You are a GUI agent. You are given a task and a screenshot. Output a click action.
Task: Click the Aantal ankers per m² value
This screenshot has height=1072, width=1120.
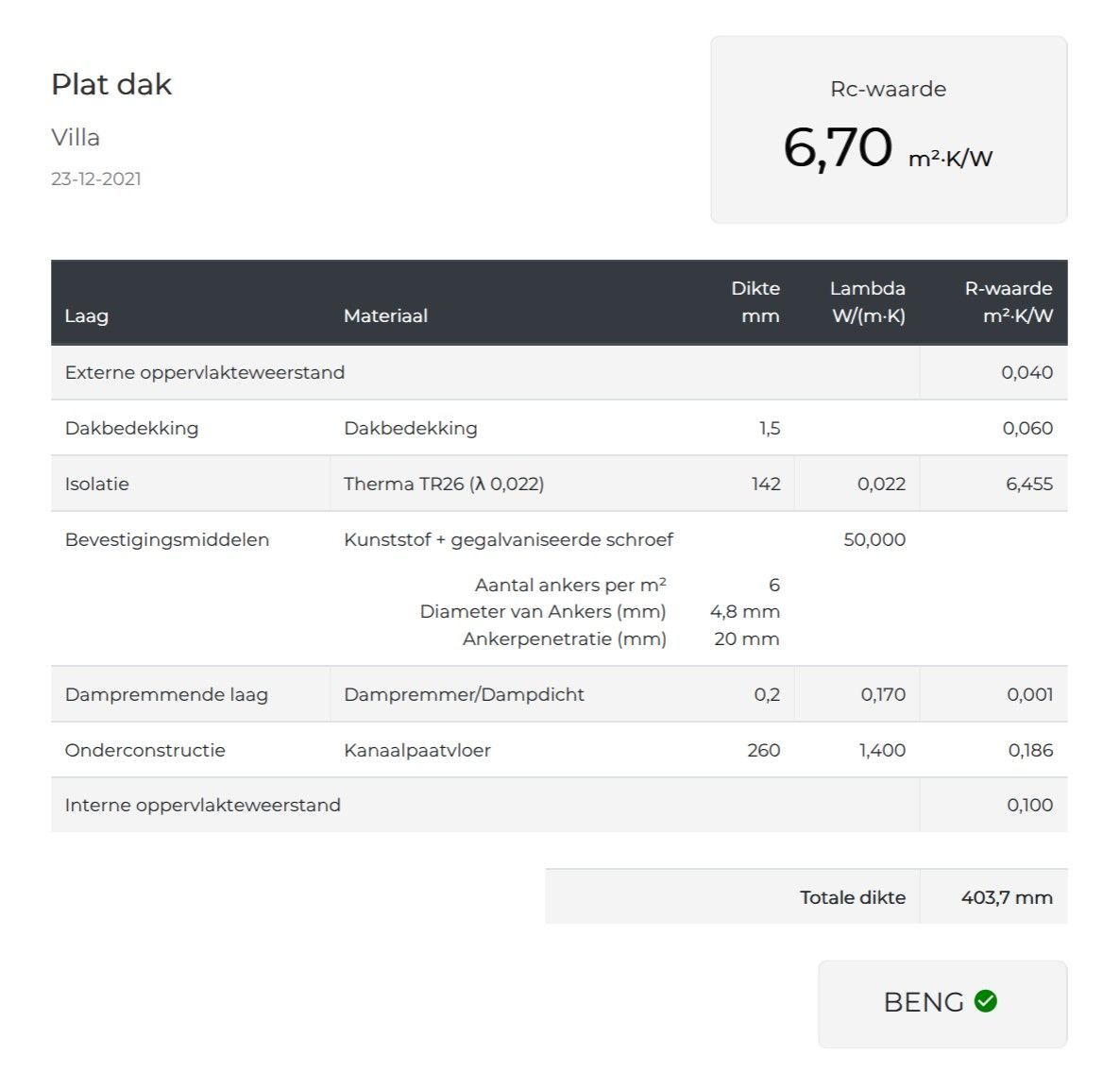(x=773, y=585)
